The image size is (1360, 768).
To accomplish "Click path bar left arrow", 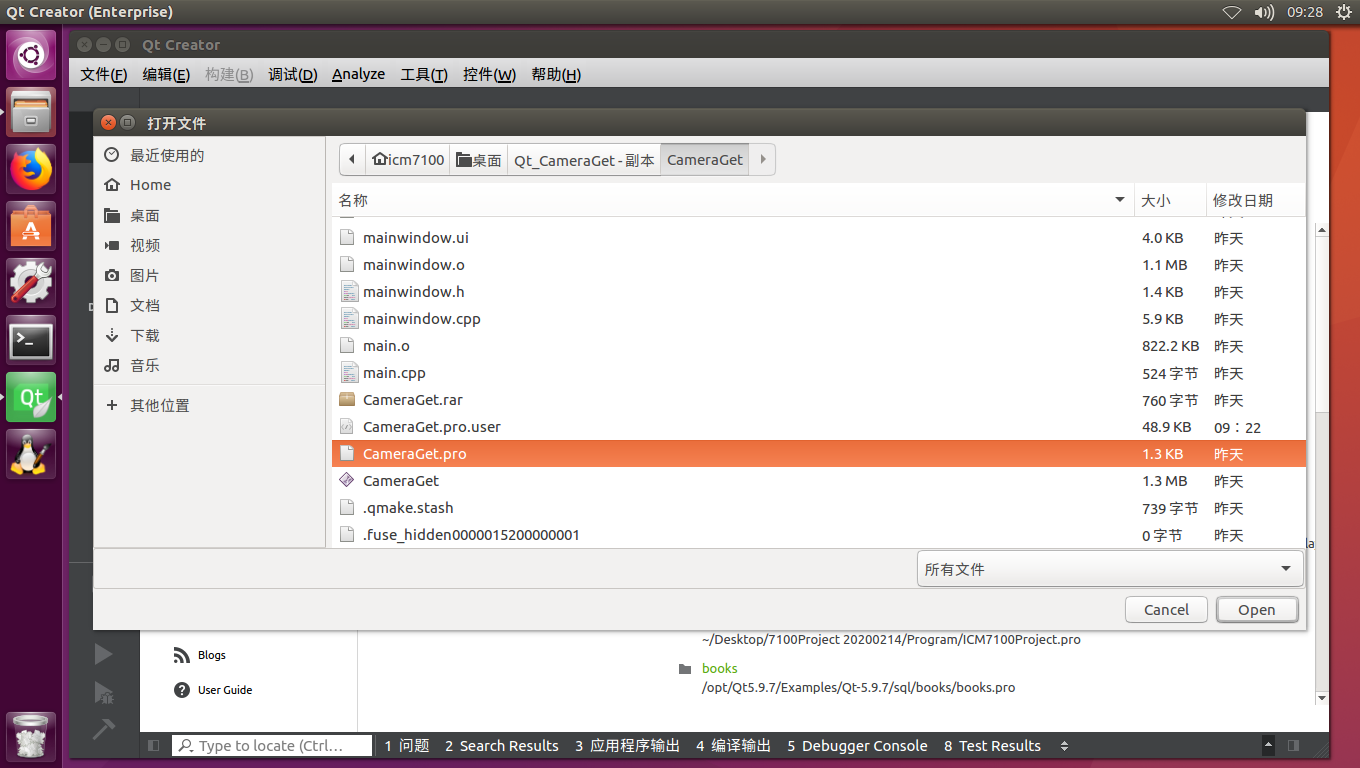I will [352, 160].
